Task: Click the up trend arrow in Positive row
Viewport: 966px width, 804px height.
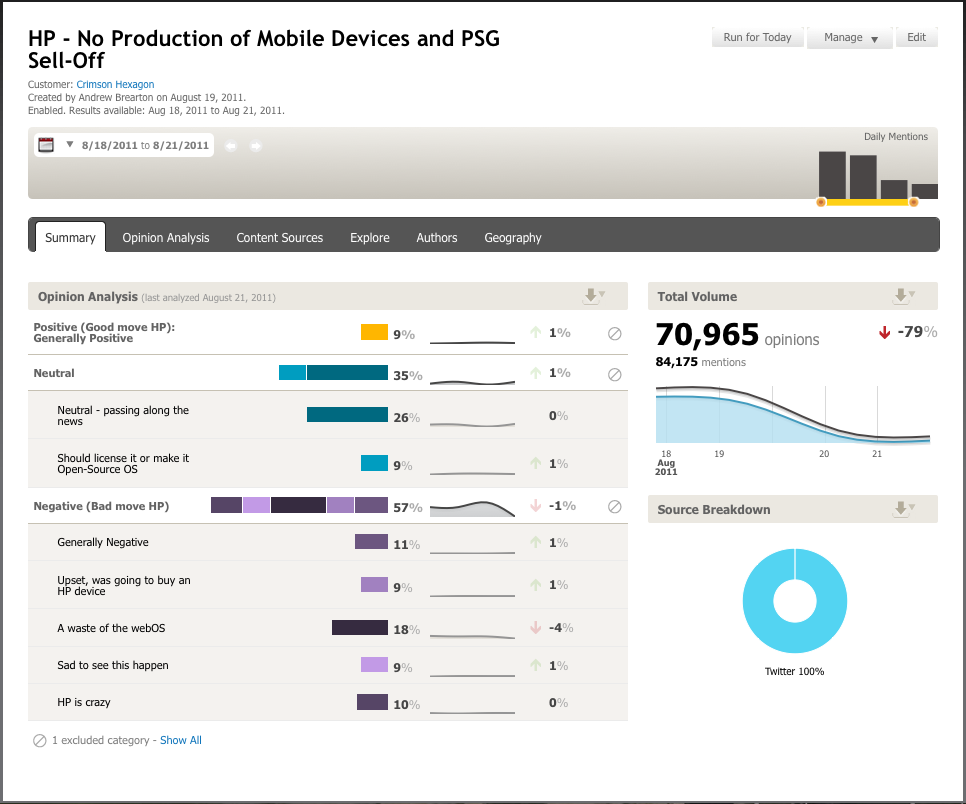Action: tap(536, 333)
